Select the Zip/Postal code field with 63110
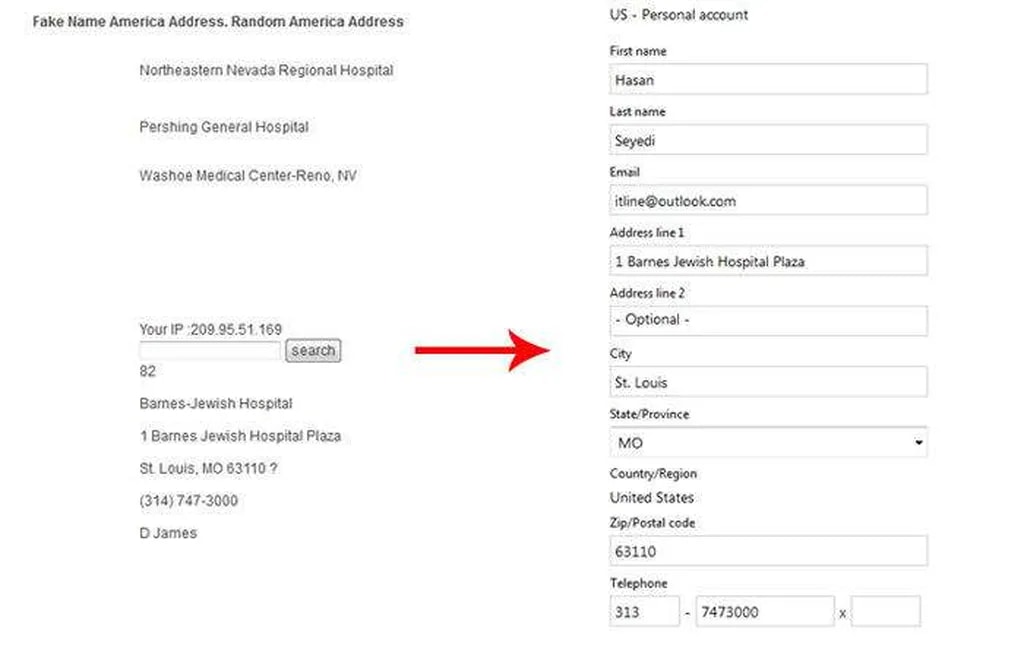This screenshot has width=1024, height=664. pos(767,551)
